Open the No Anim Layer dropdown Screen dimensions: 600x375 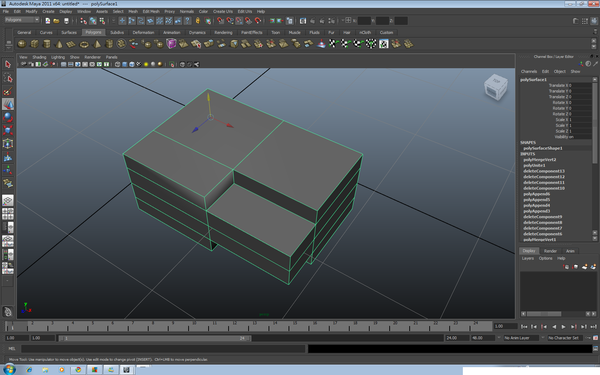tap(521, 338)
